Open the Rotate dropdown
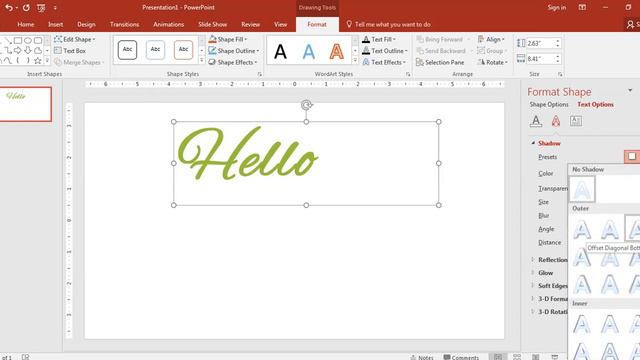This screenshot has width=640, height=360. (x=493, y=62)
